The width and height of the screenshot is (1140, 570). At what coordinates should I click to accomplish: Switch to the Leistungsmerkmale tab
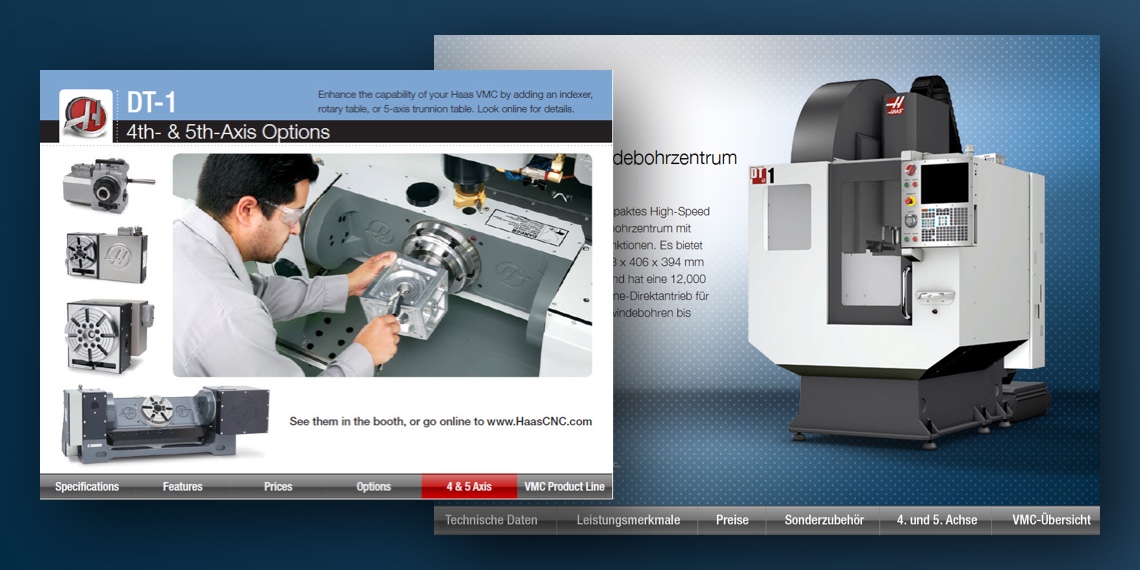click(628, 520)
